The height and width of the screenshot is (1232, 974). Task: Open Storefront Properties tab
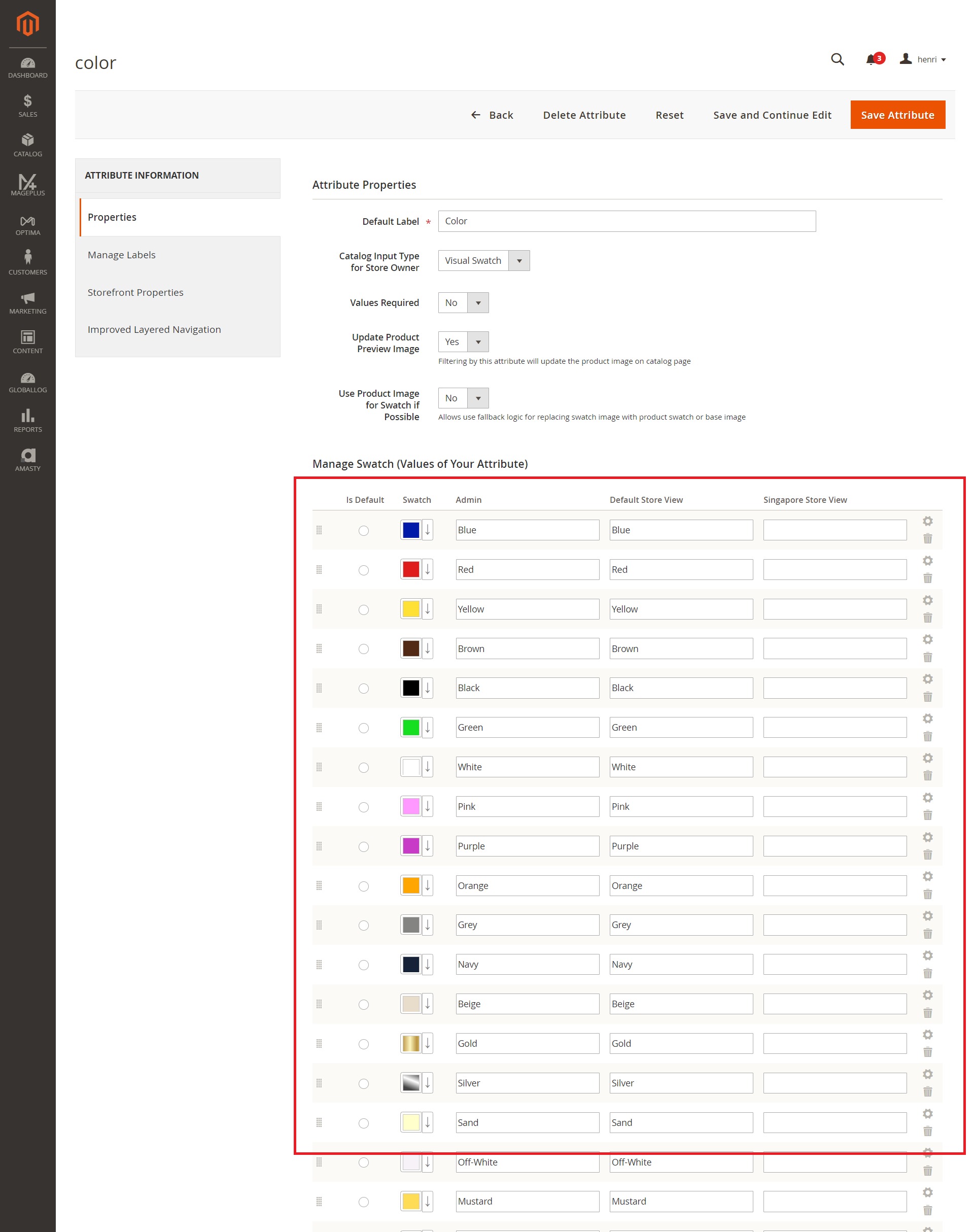click(135, 292)
